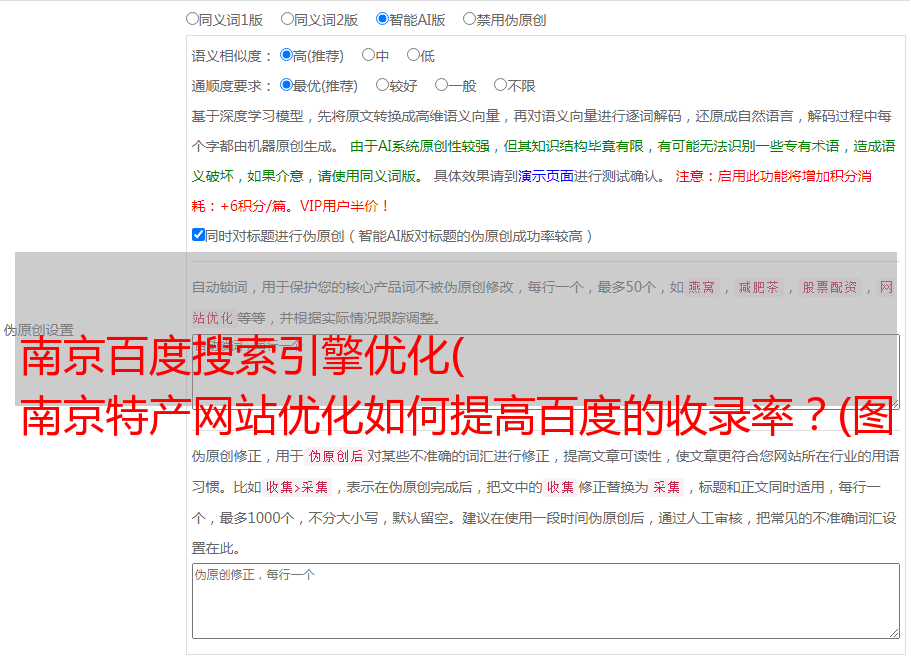Viewport: 911px width, 658px height.
Task: Select 禁用伪原创 radio option
Action: click(x=469, y=19)
